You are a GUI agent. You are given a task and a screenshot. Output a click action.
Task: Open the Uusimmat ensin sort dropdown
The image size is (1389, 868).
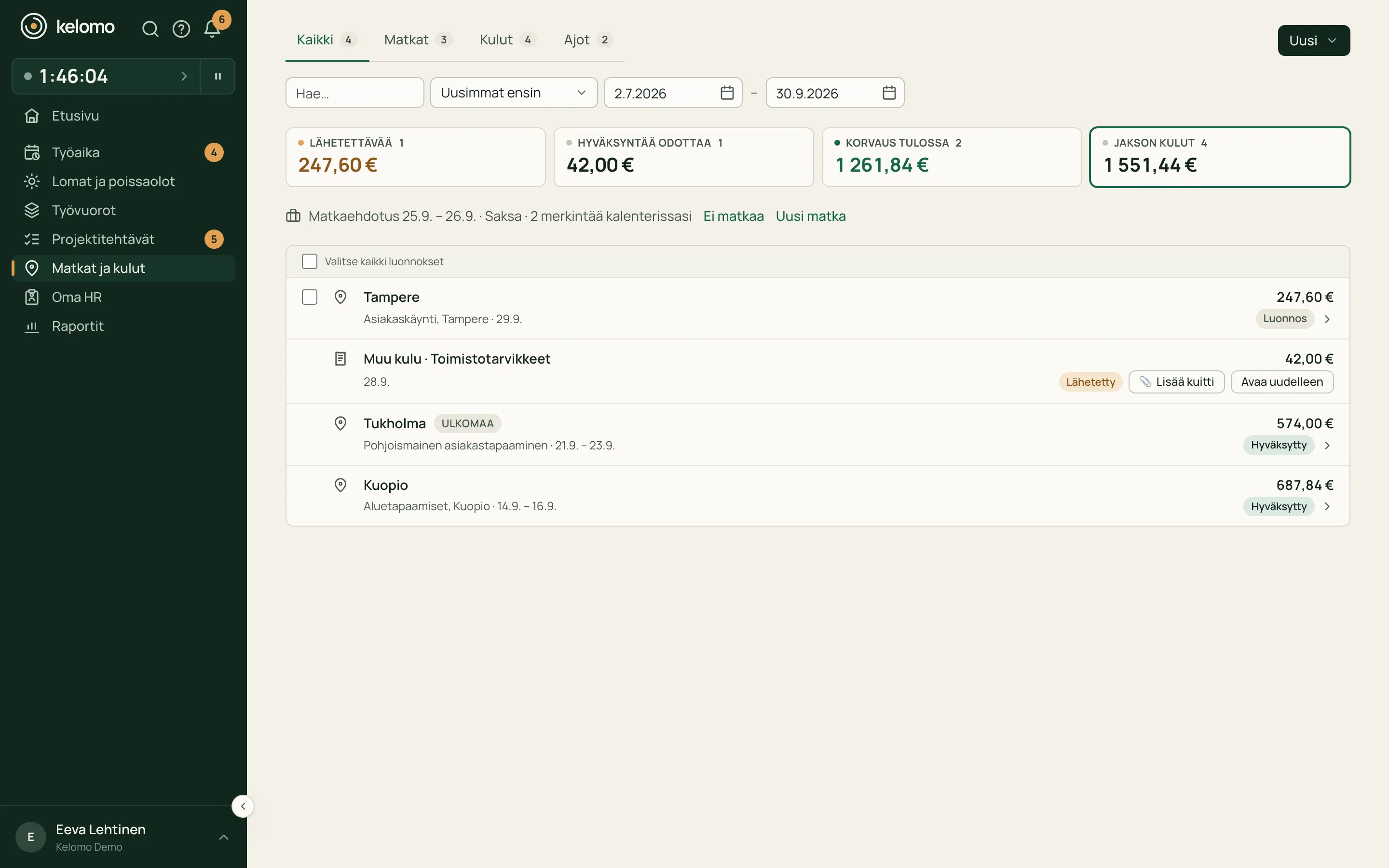tap(514, 93)
